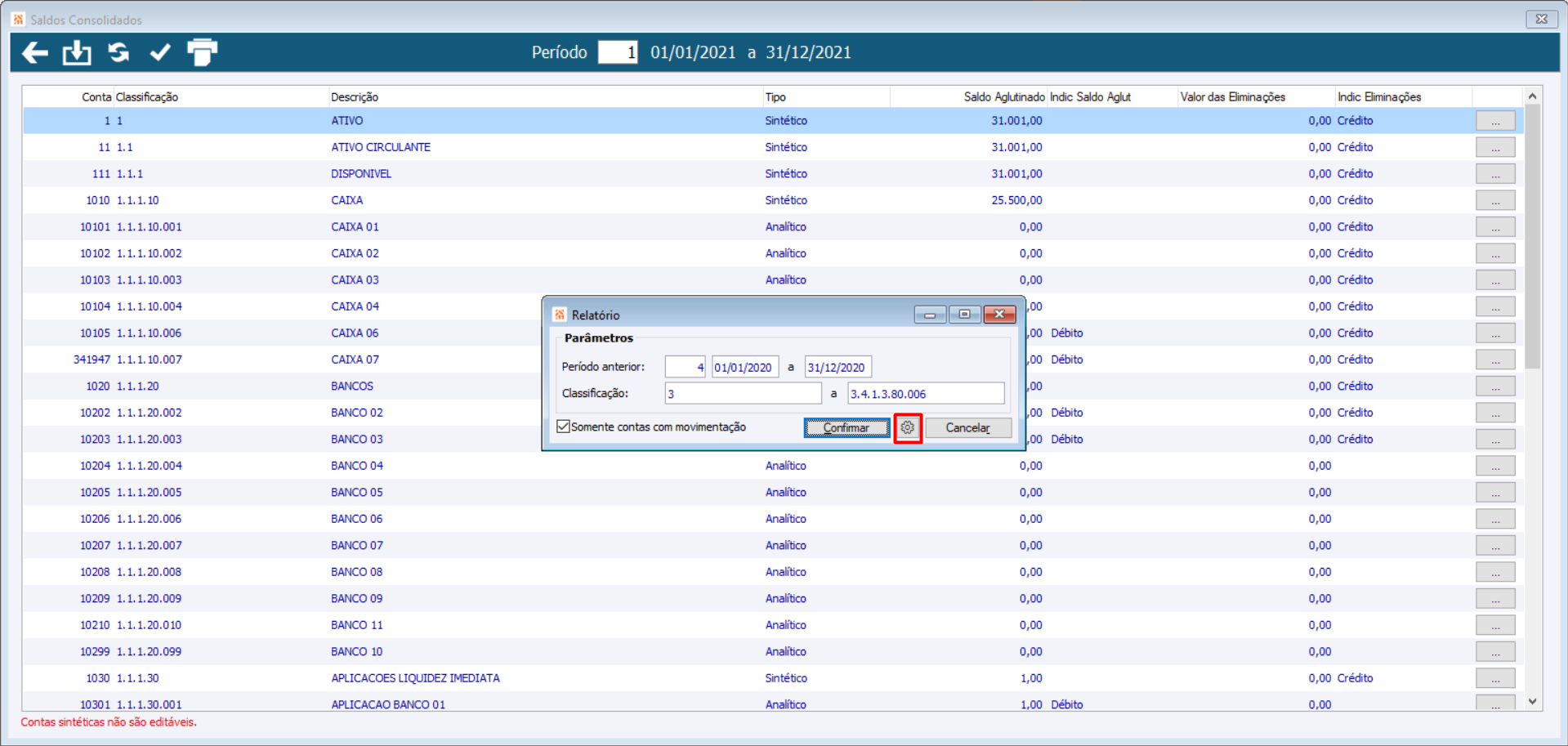1568x746 pixels.
Task: Open ellipsis button for BANCOS row
Action: point(1495,386)
